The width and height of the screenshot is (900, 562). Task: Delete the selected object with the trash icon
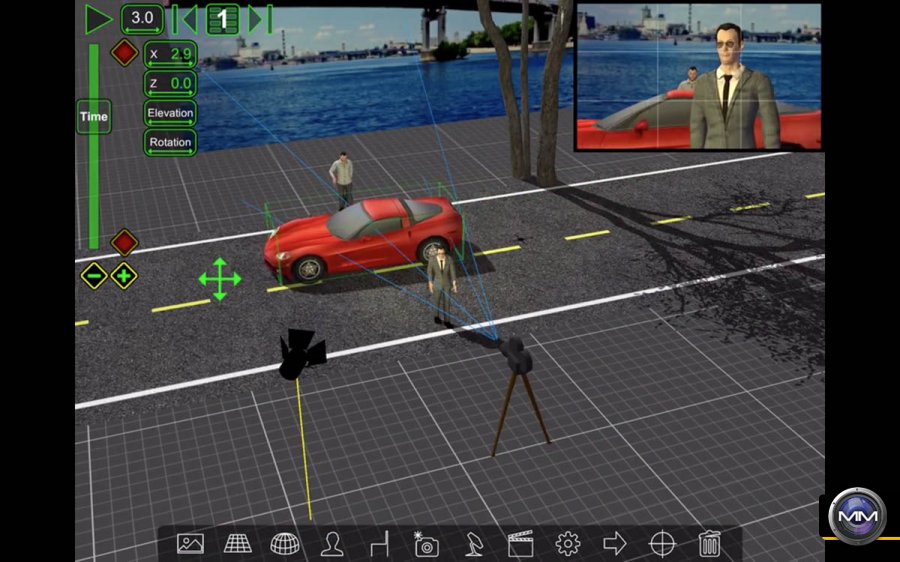[x=709, y=543]
